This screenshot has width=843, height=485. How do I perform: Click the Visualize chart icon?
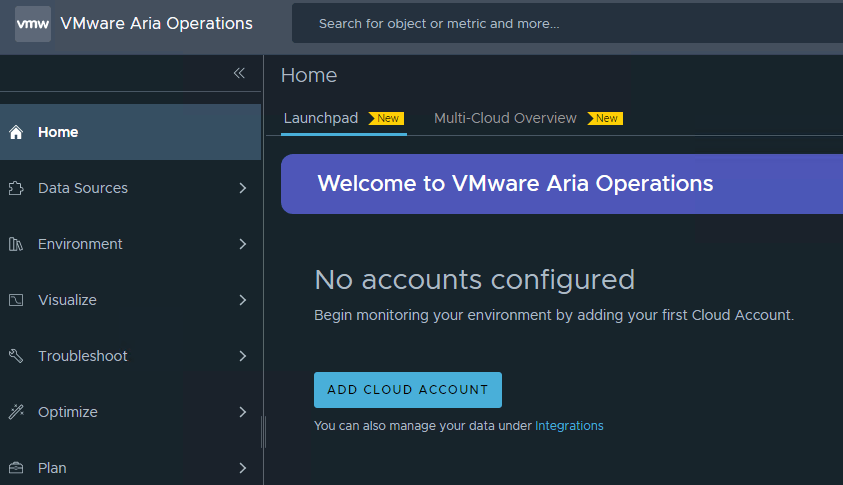16,300
